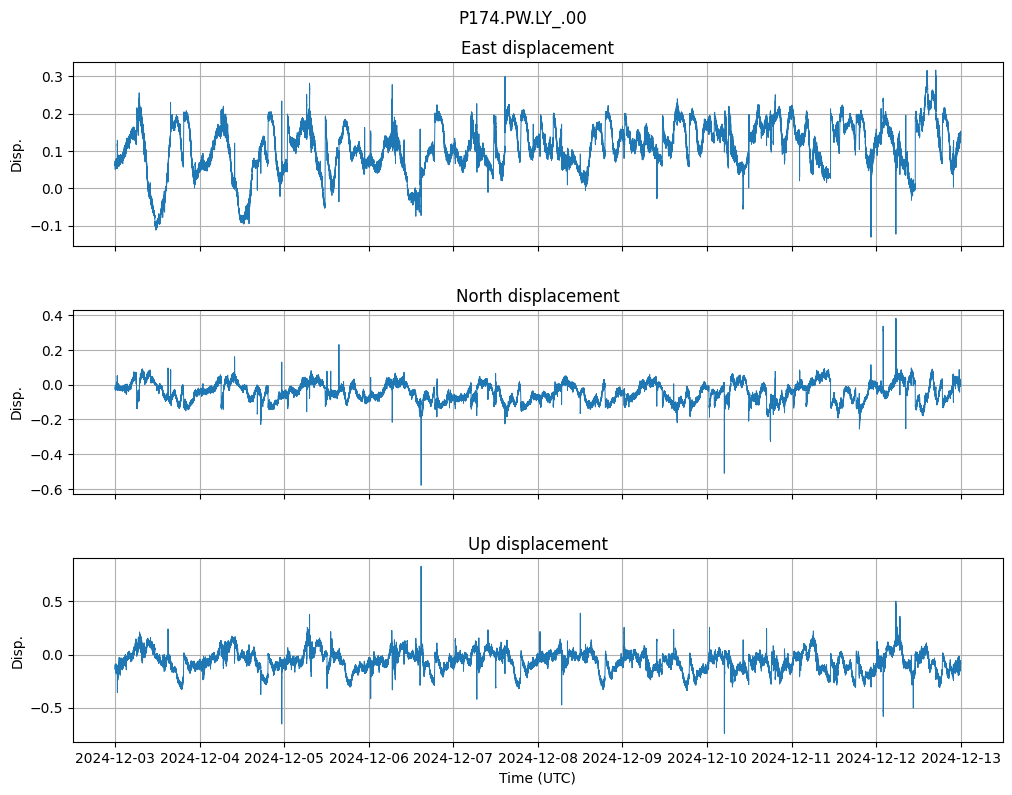Click the 2024-12-10 date tick label
Screen dimensions: 1012x795
[707, 758]
